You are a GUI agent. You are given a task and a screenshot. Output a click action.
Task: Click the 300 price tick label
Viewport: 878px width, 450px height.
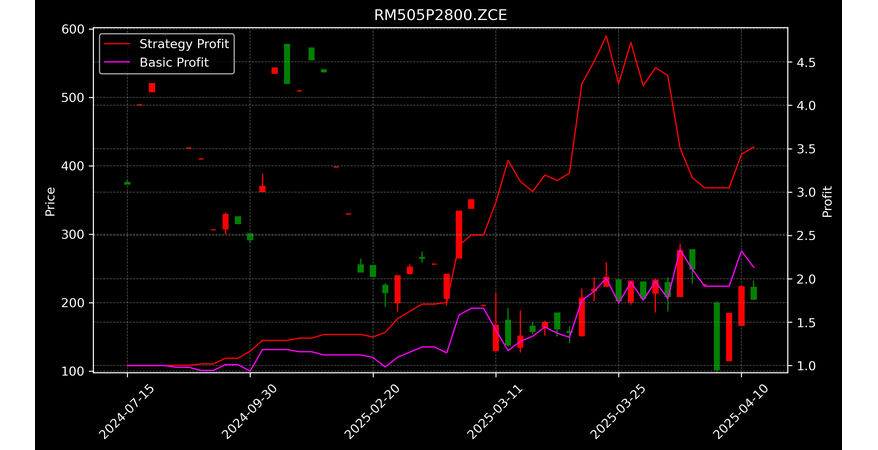[73, 235]
